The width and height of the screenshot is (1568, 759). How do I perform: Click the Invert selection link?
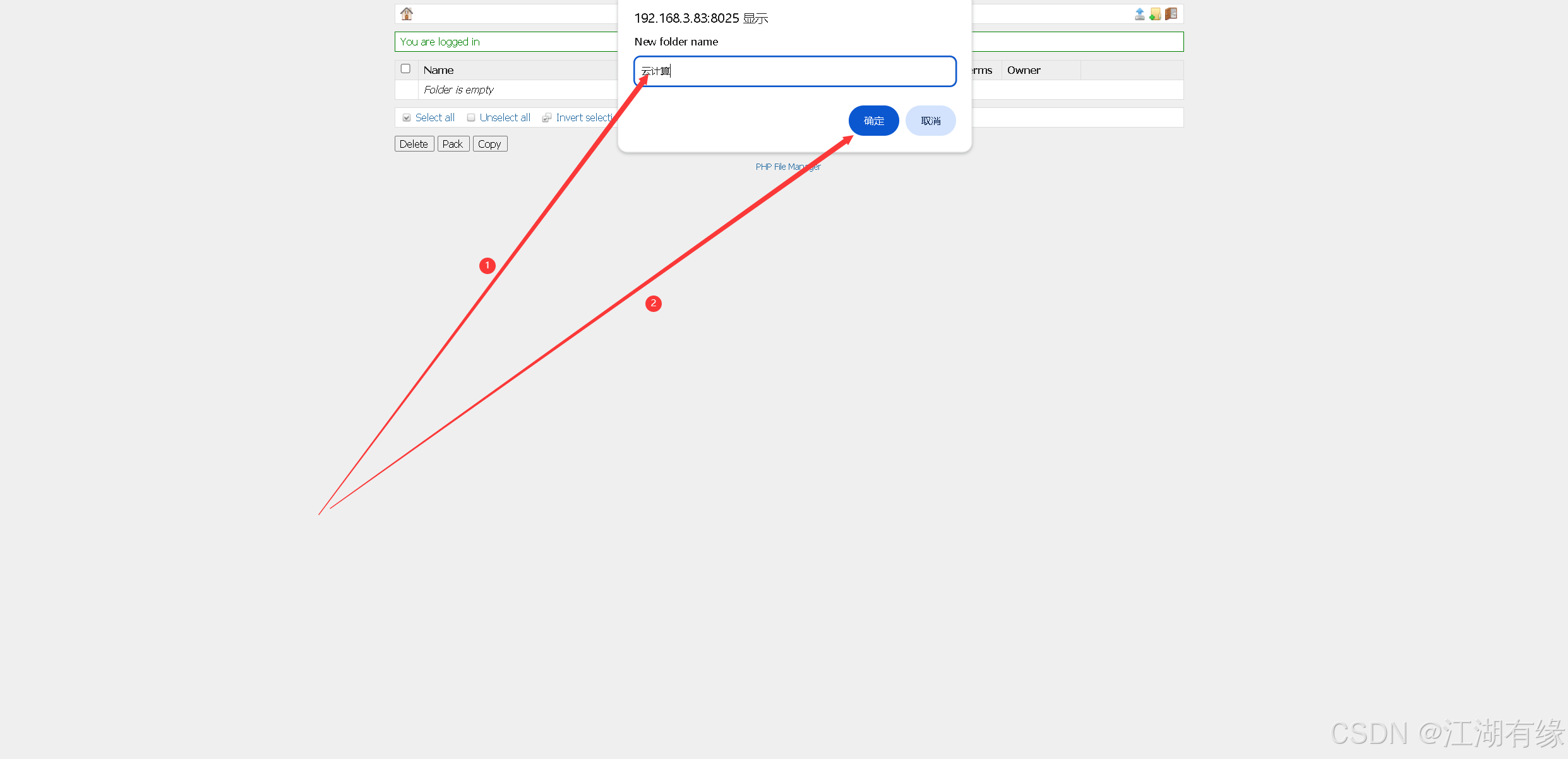coord(584,117)
